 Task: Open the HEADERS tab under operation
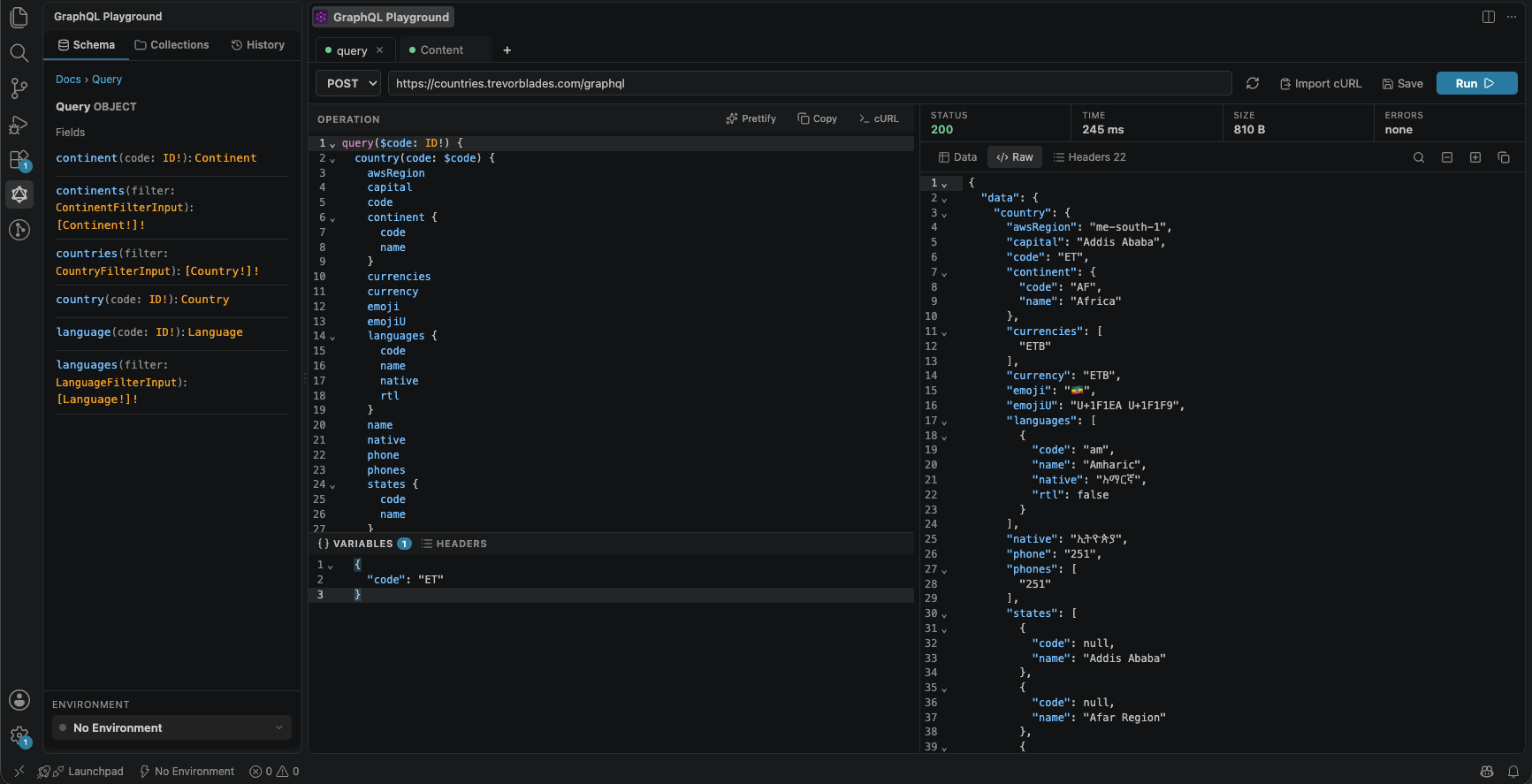pos(454,544)
